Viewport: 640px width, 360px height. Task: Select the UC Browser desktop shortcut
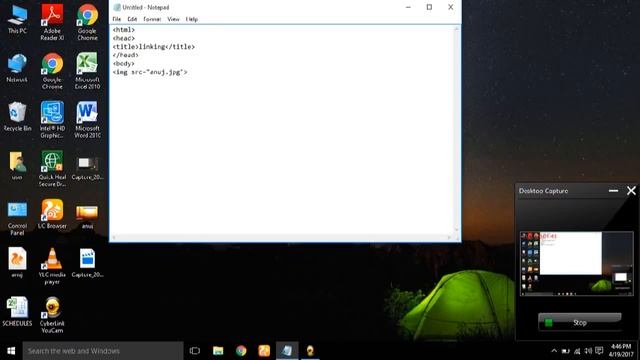[52, 214]
